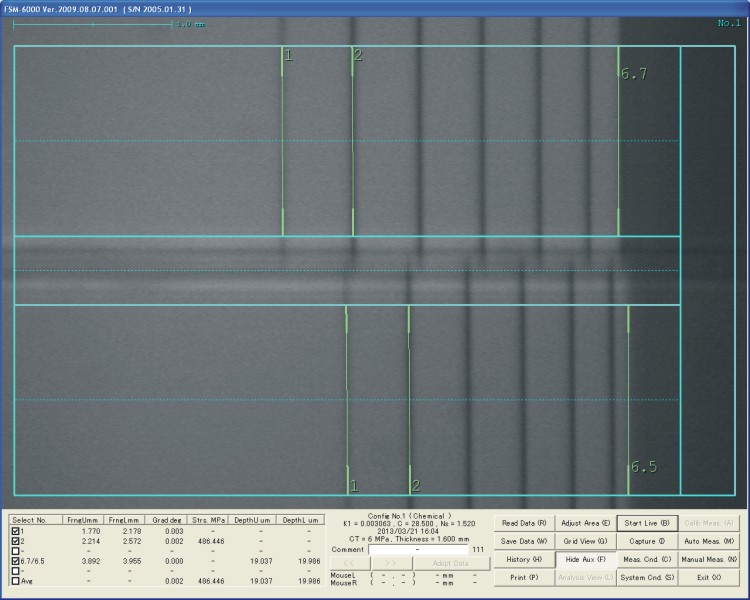
Task: Open System Cnd. (S) settings
Action: (647, 577)
